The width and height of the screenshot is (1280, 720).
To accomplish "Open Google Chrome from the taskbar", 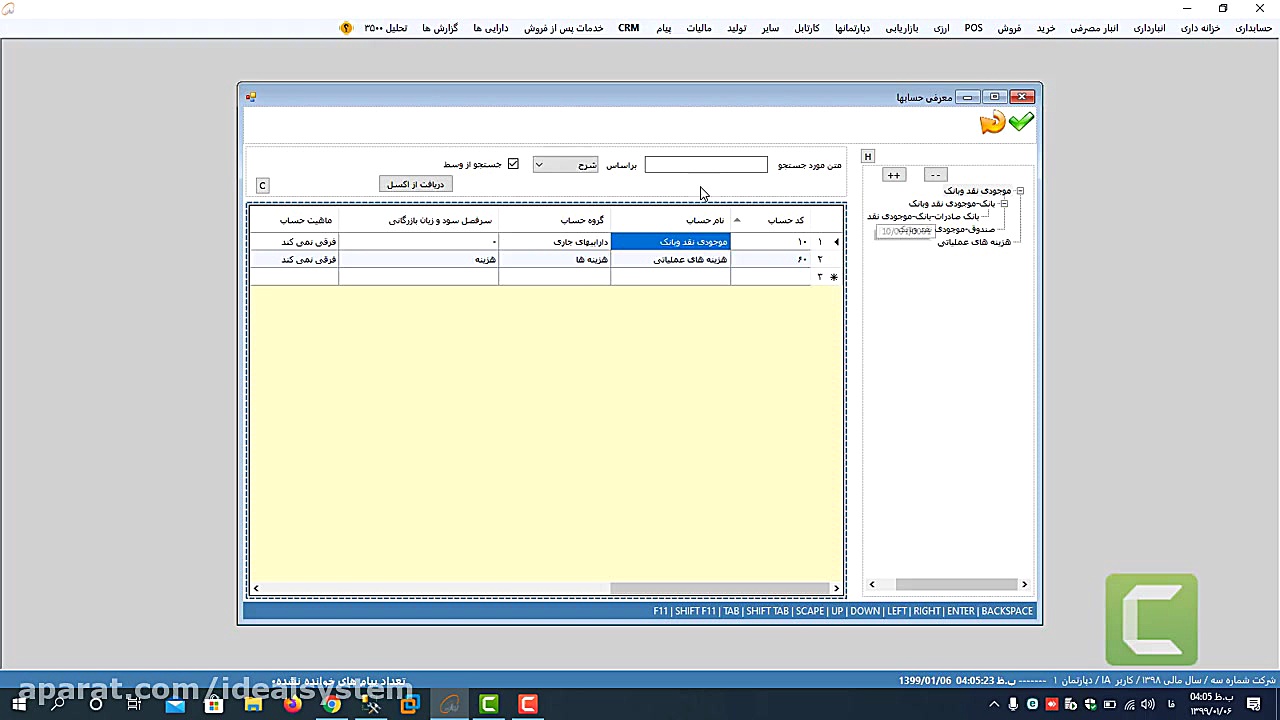I will pyautogui.click(x=331, y=705).
